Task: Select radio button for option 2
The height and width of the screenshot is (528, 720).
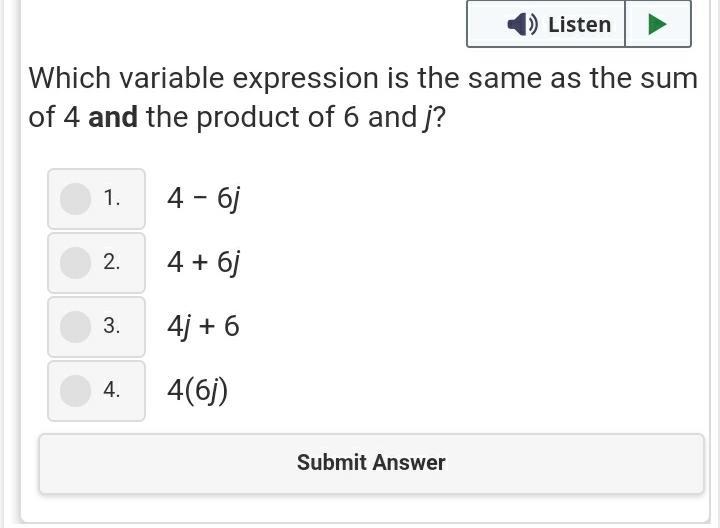Action: coord(75,262)
